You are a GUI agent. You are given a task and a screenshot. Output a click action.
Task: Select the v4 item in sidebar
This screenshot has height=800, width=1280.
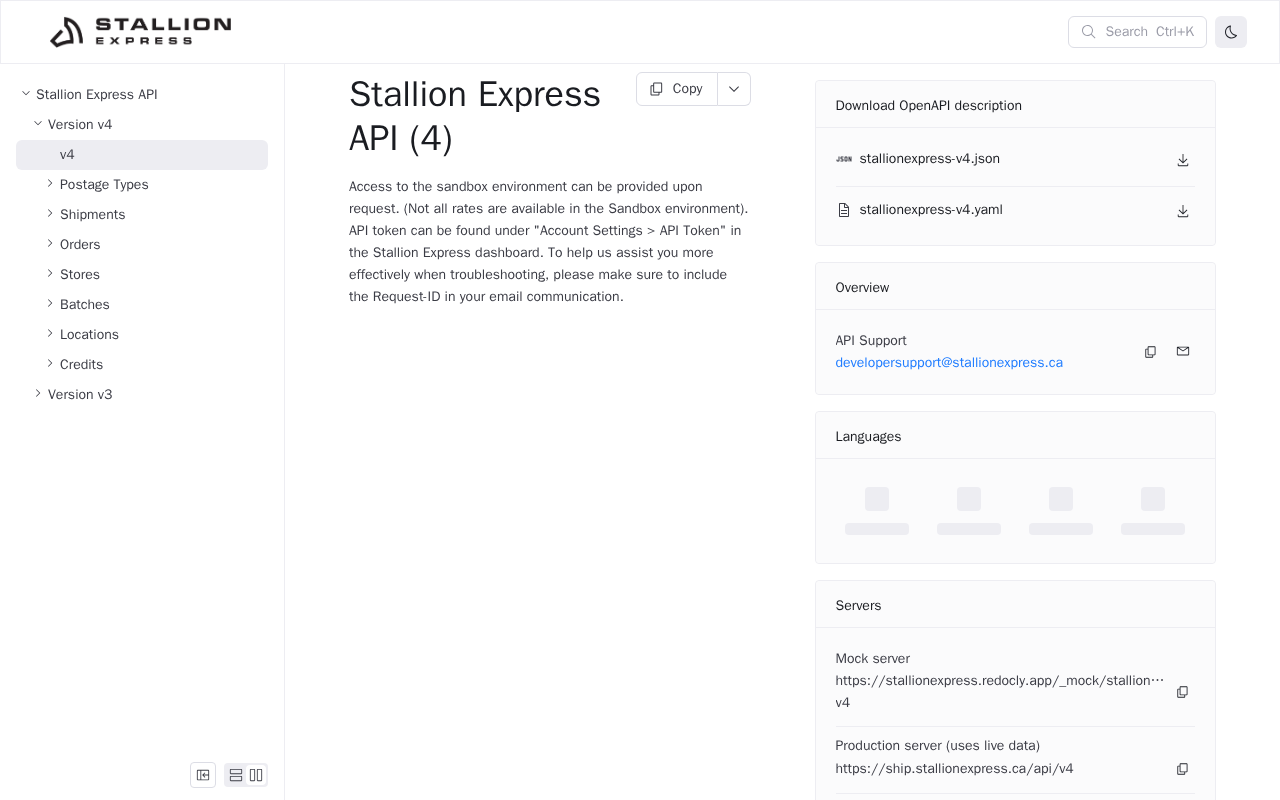tap(67, 155)
